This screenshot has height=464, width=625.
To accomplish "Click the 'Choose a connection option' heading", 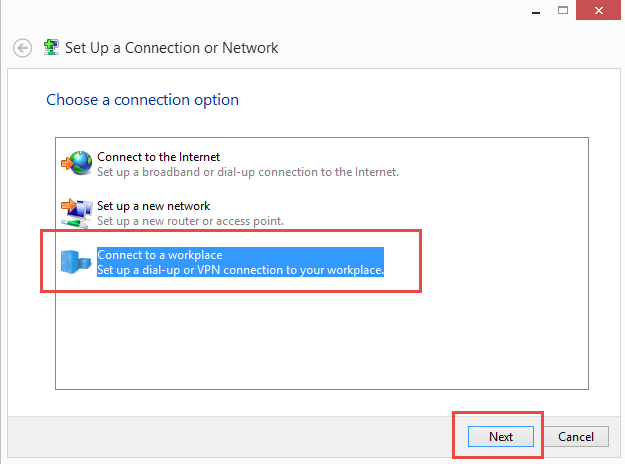I will [x=143, y=100].
